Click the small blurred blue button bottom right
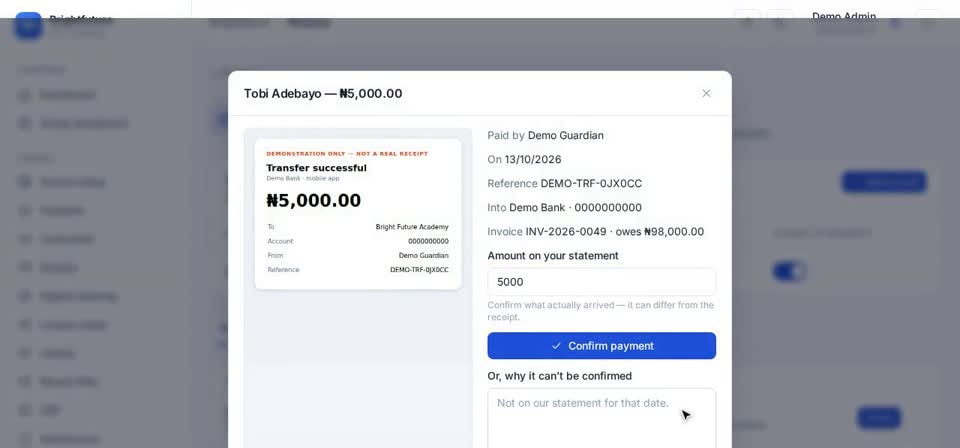Viewport: 960px width, 448px height. (879, 418)
